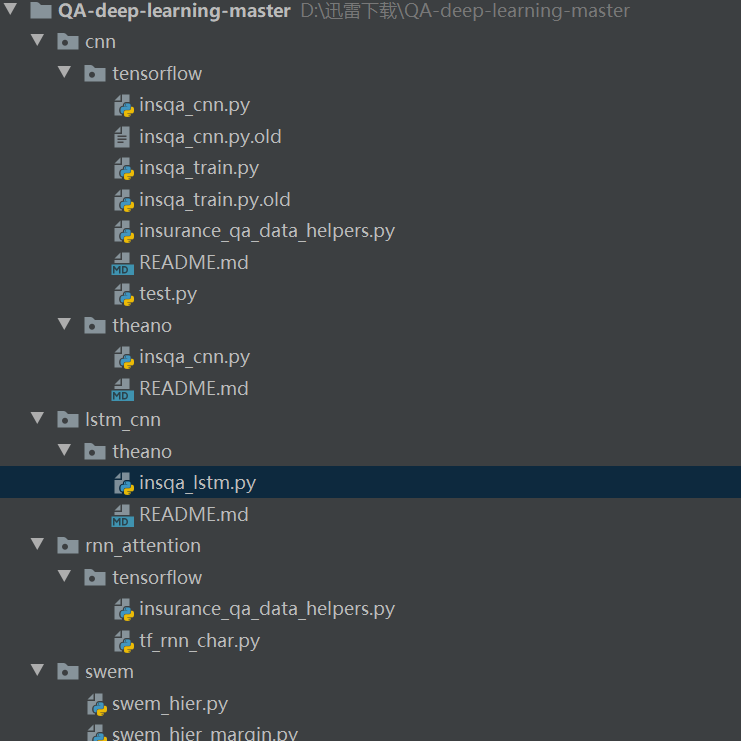Viewport: 741px width, 741px height.
Task: Collapse the tensorflow folder under rnn_attention
Action: pos(65,578)
